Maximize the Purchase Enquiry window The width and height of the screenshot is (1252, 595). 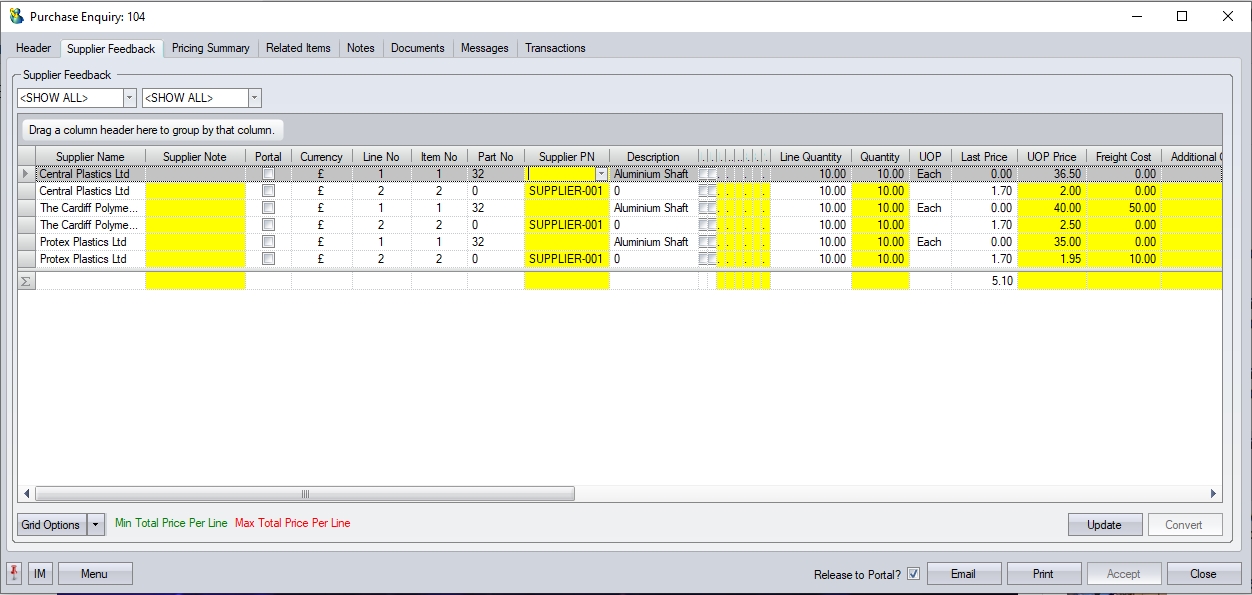tap(1182, 17)
